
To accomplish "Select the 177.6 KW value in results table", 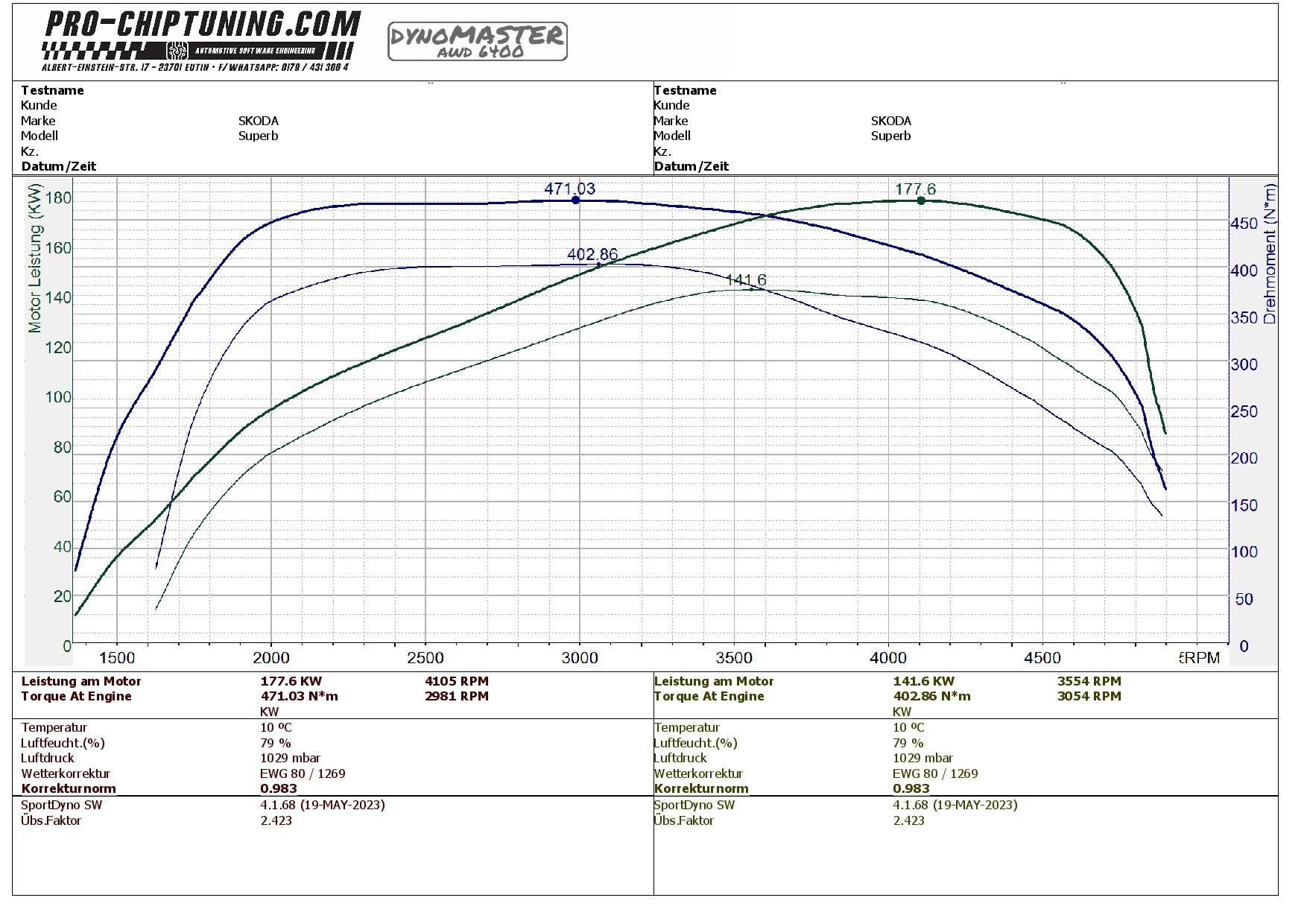I will (291, 681).
